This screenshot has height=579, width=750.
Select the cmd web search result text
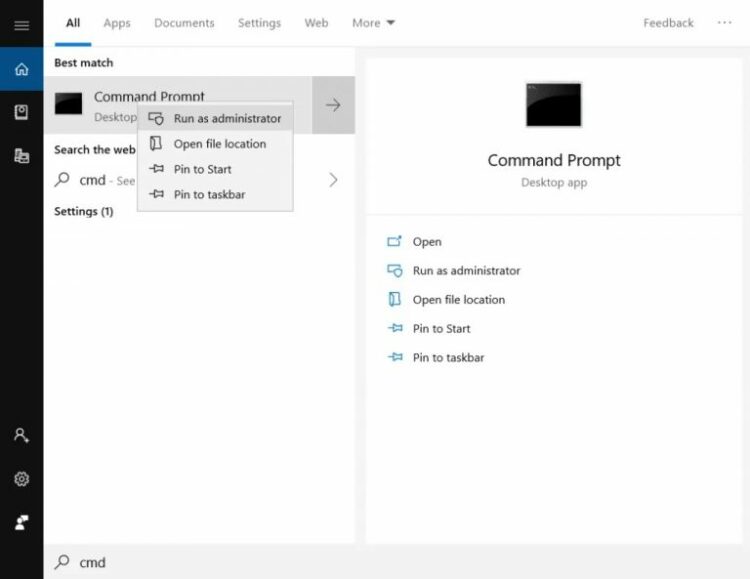coord(107,180)
